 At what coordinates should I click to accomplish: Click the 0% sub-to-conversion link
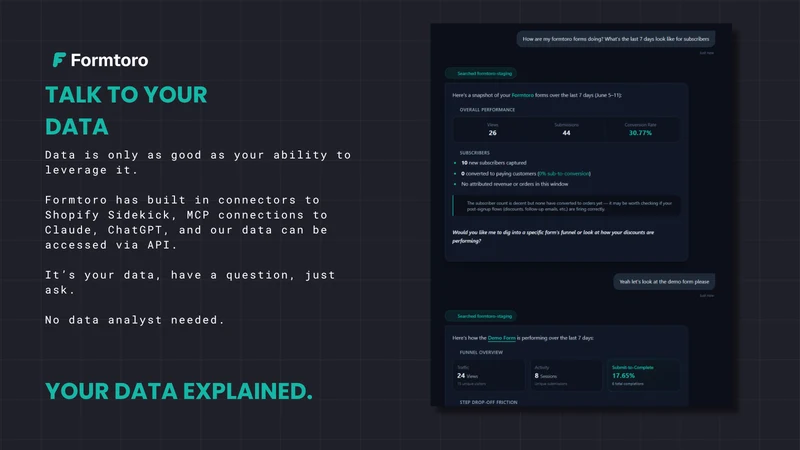pyautogui.click(x=564, y=173)
